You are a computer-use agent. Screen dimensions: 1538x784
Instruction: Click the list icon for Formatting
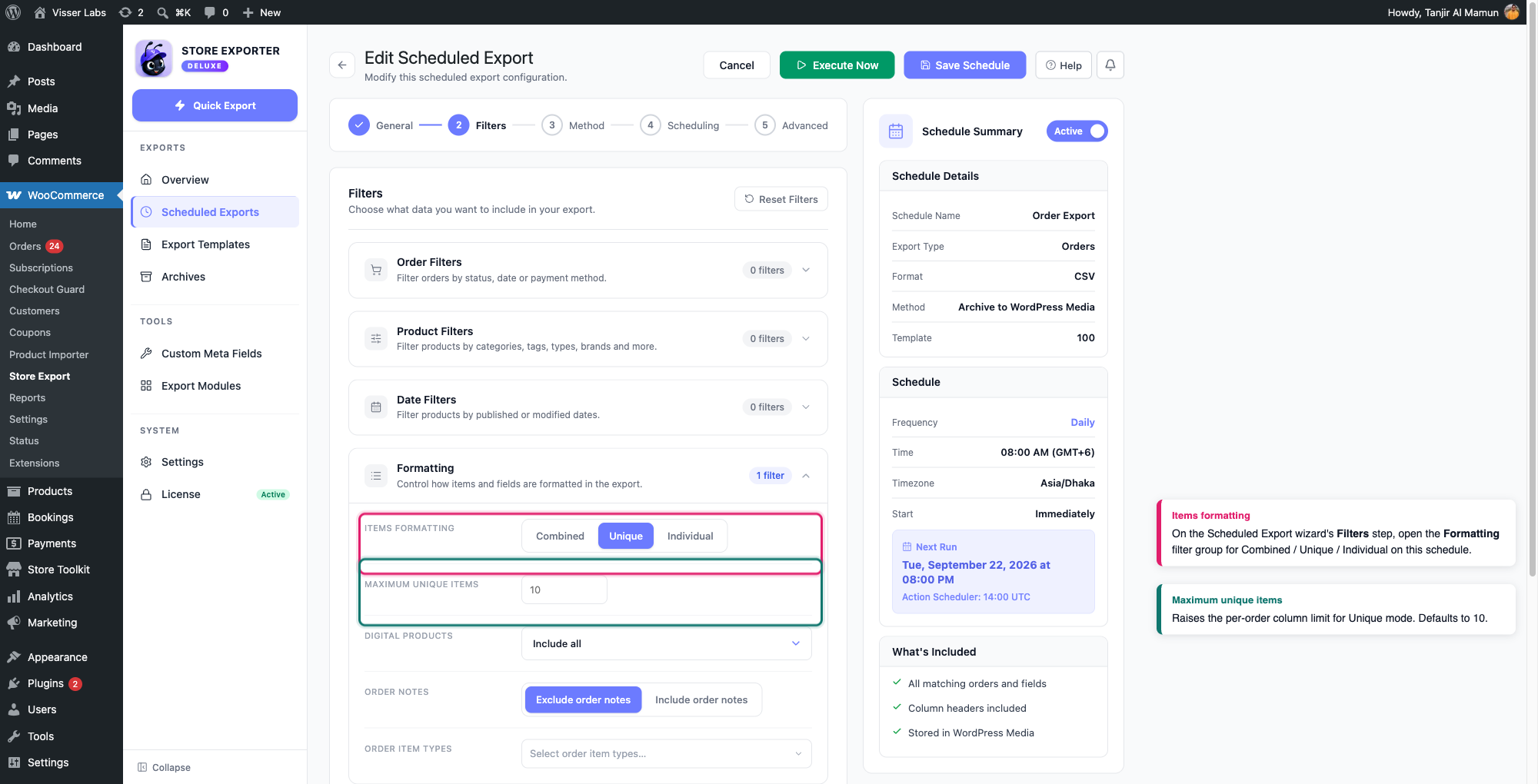pos(376,476)
